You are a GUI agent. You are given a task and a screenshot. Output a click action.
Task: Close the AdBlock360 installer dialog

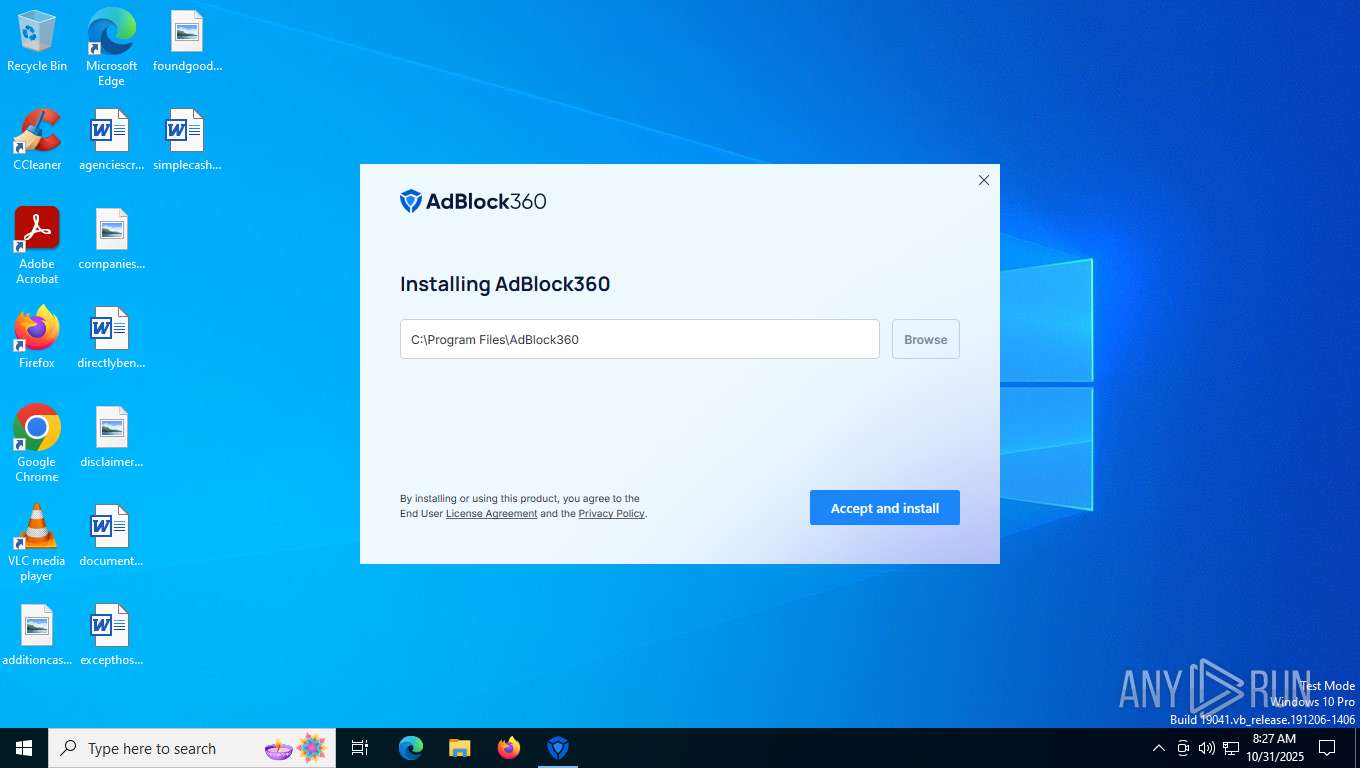point(984,180)
